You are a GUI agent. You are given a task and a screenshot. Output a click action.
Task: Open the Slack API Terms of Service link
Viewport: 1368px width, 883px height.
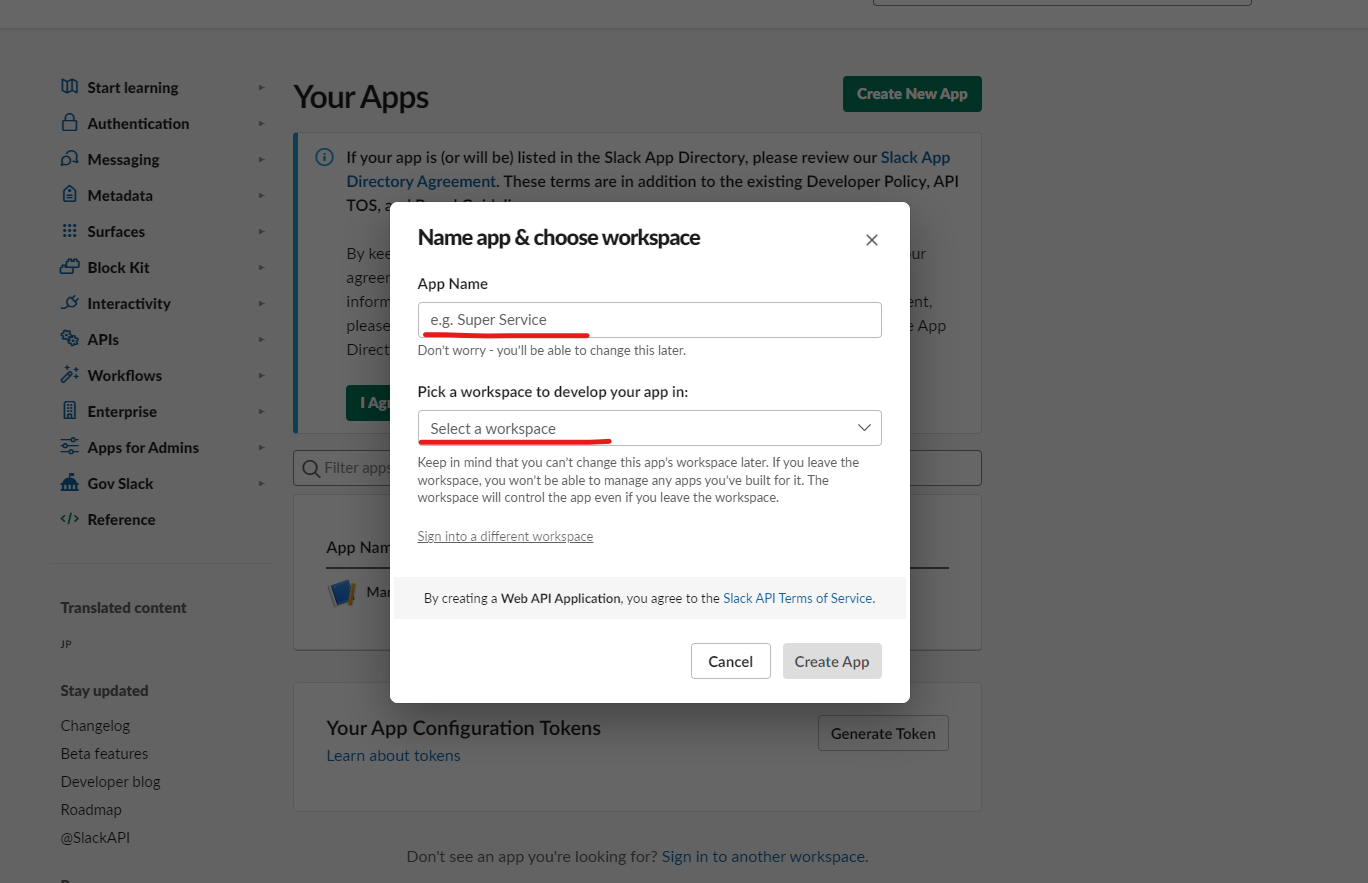click(798, 598)
